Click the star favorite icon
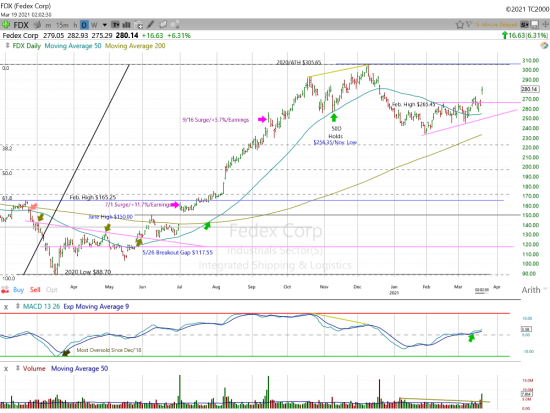This screenshot has width=550, height=413. [x=459, y=25]
